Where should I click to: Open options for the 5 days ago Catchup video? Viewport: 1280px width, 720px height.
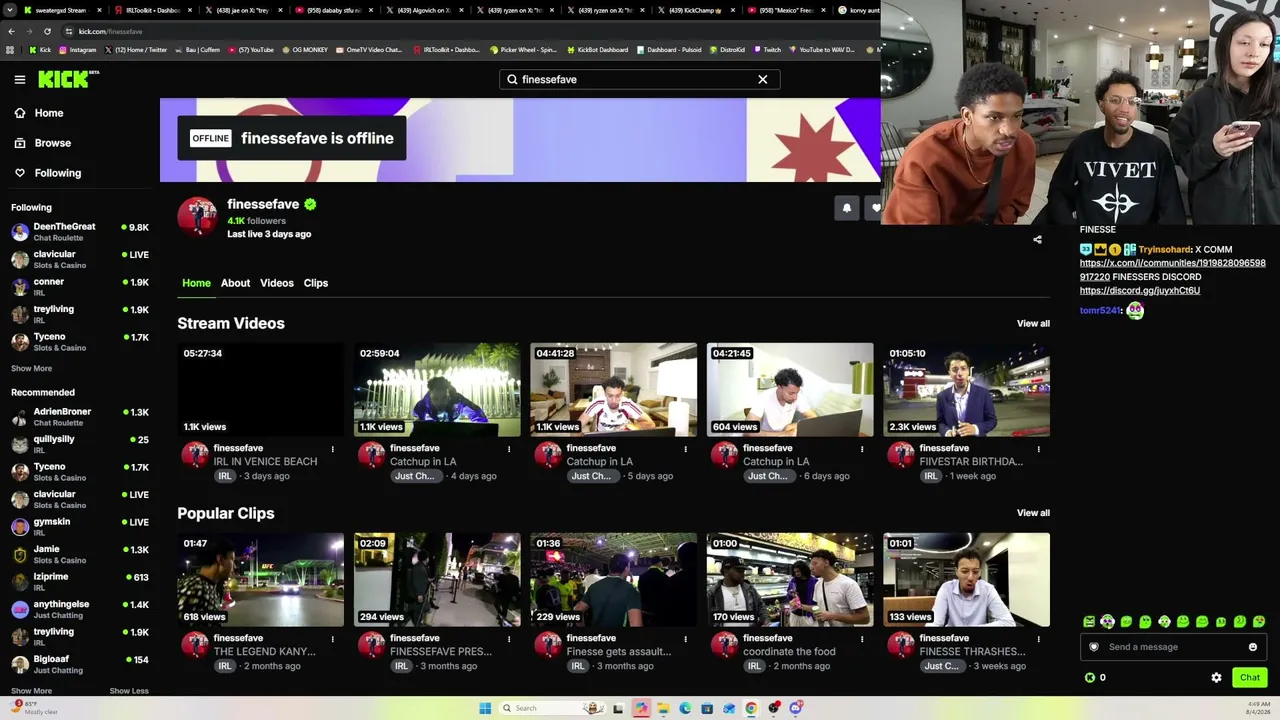[x=686, y=449]
